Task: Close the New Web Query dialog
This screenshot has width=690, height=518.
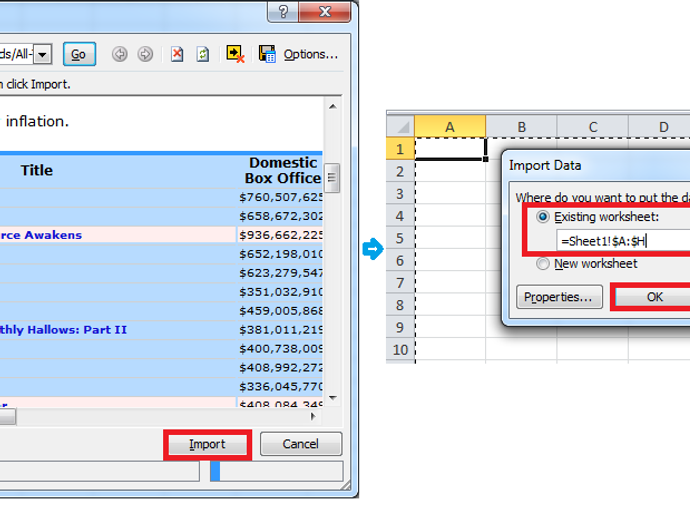Action: tap(325, 11)
